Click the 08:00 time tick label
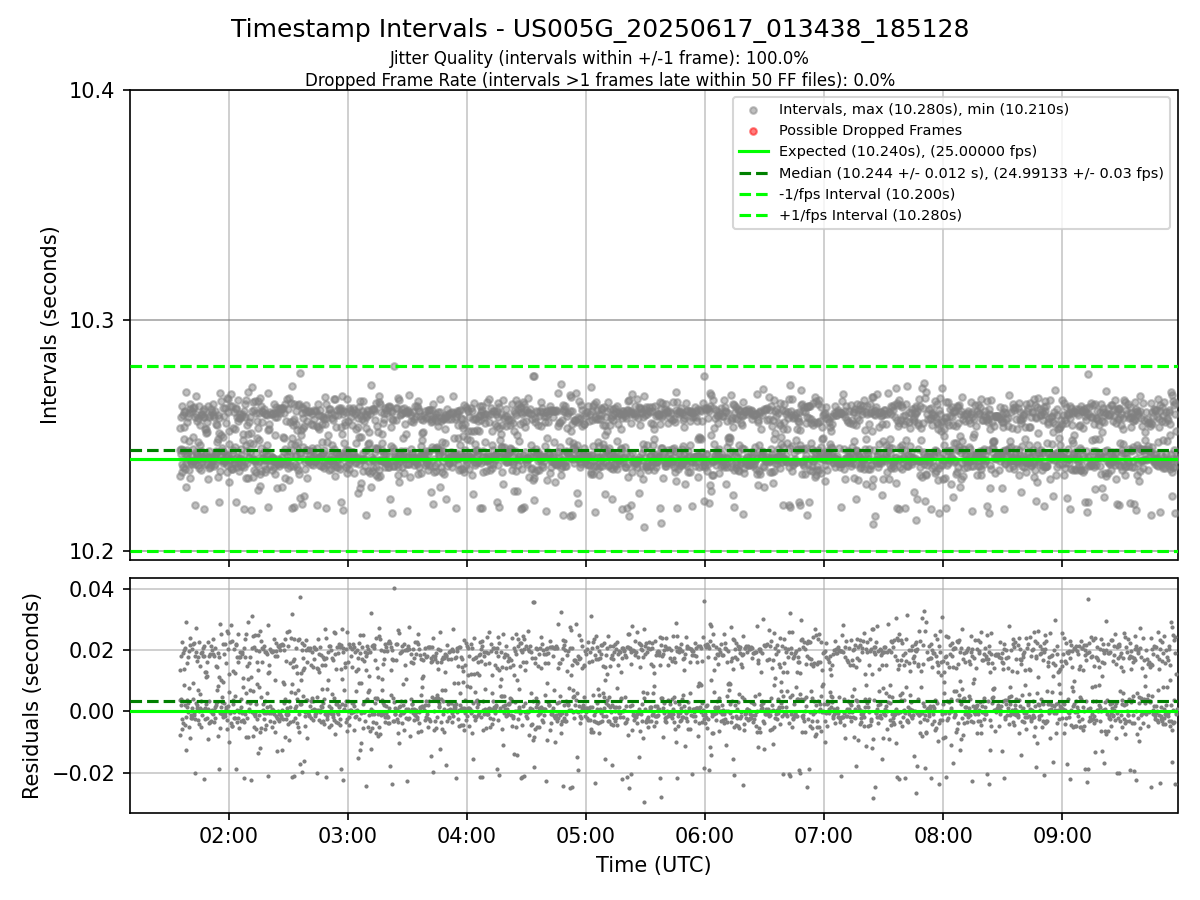 tap(943, 834)
